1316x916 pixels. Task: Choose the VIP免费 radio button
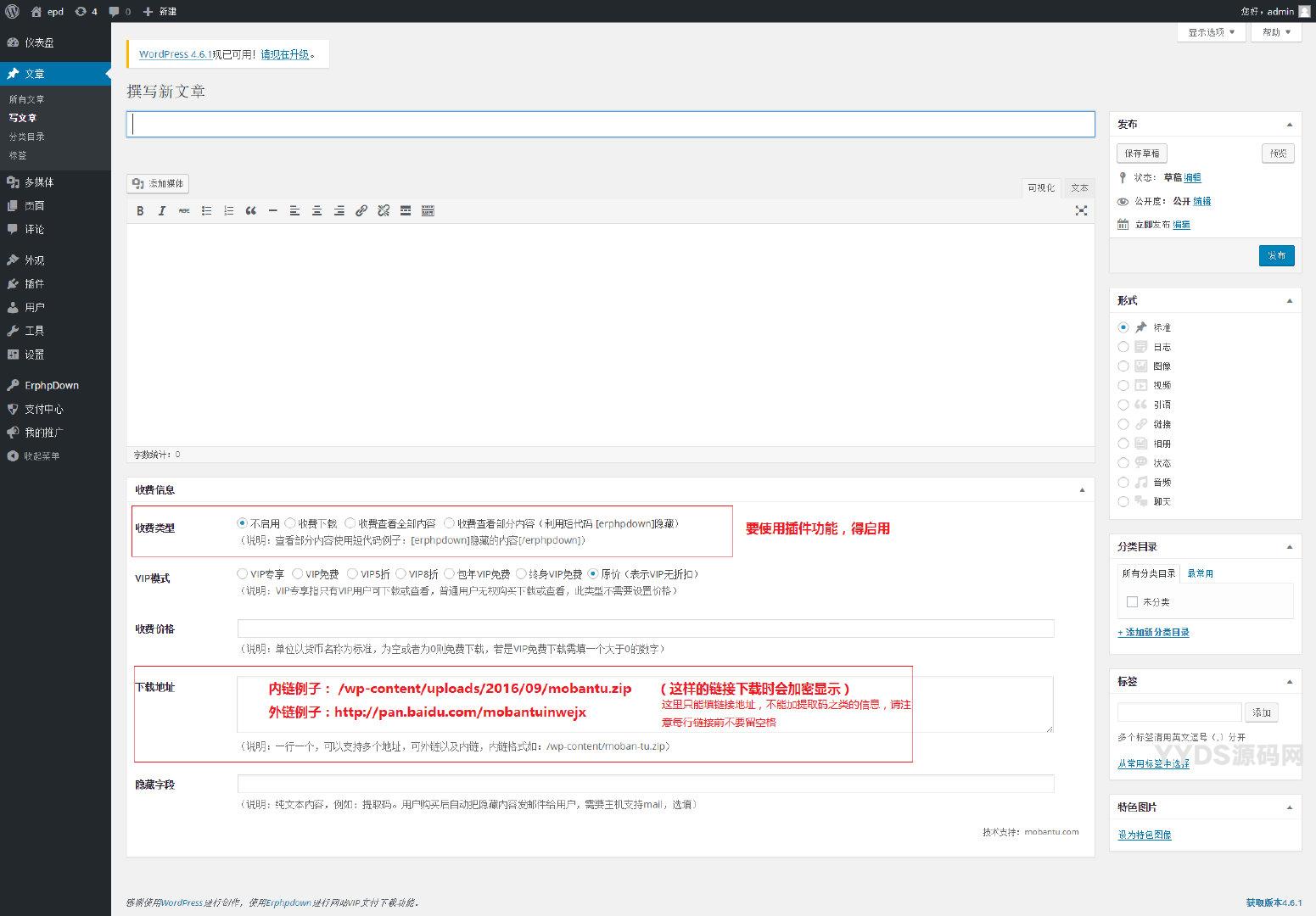point(298,574)
